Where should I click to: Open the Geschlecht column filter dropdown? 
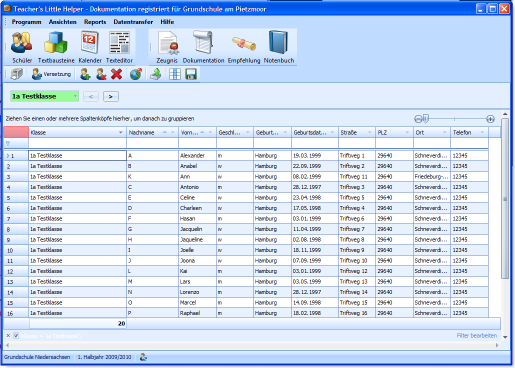pyautogui.click(x=247, y=132)
